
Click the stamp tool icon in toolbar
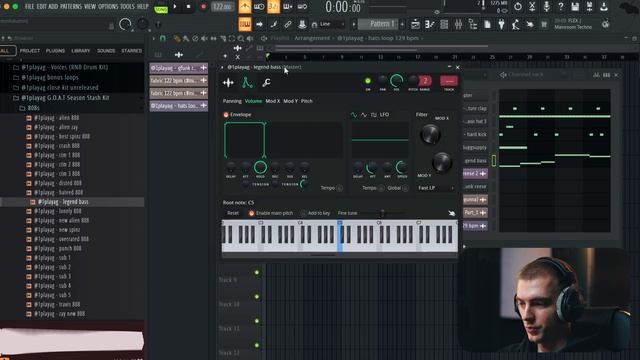click(x=302, y=24)
